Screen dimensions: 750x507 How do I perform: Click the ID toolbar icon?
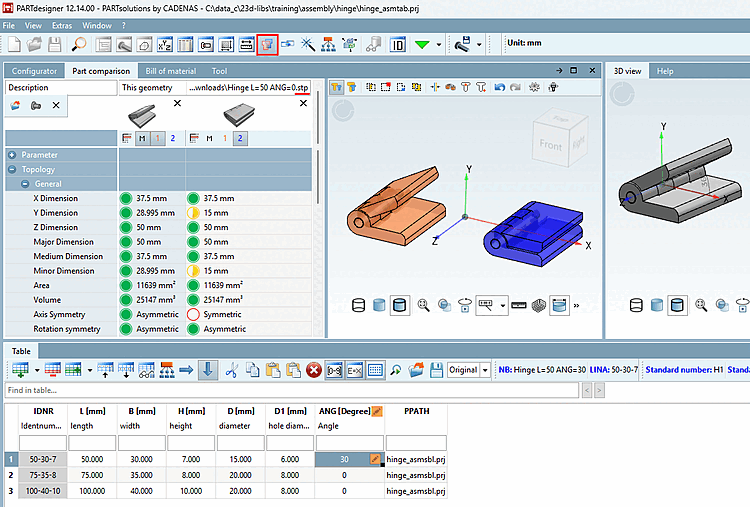[397, 45]
